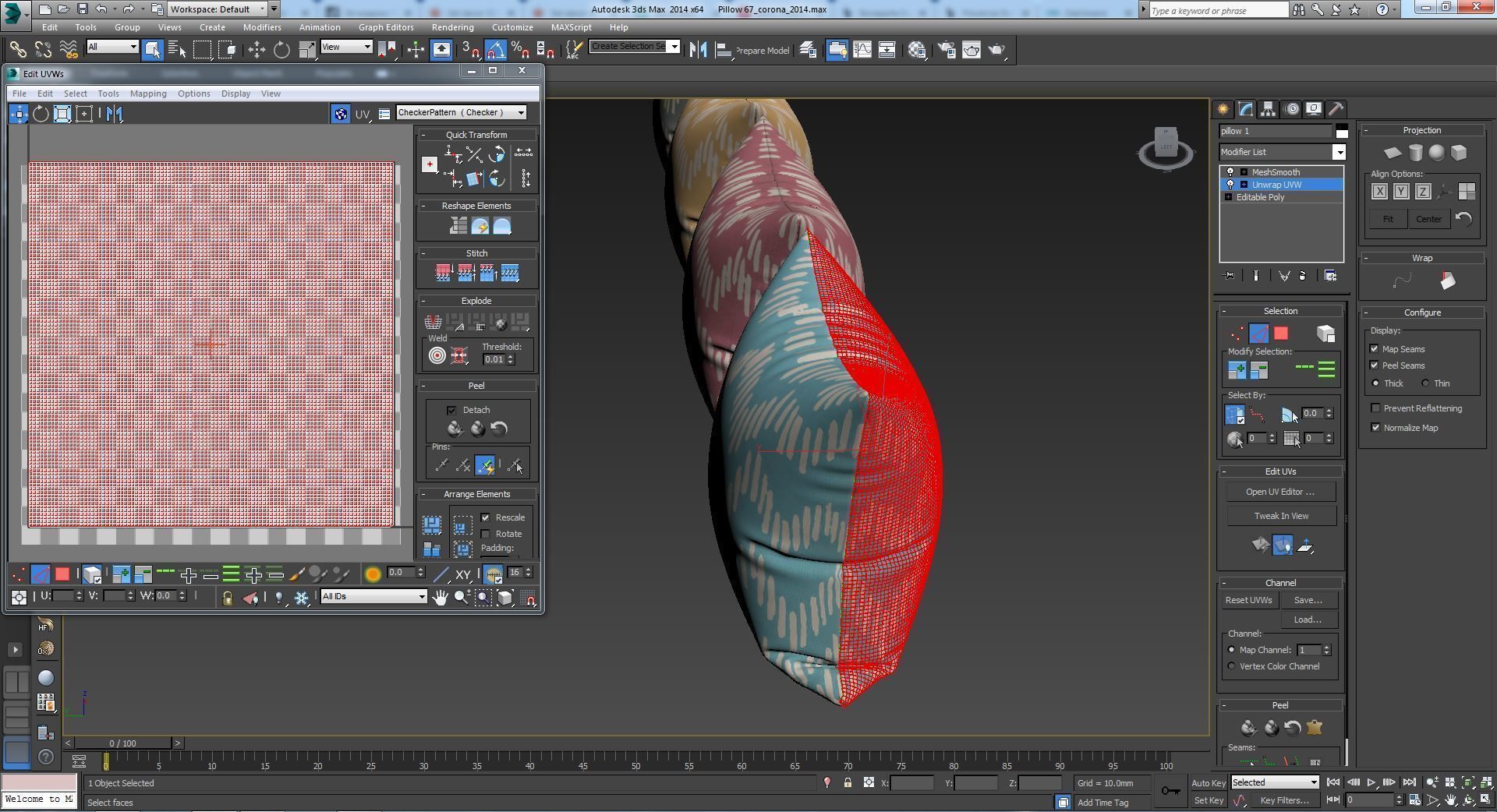Uncheck the Map Seams display checkbox
1497x812 pixels.
point(1375,349)
